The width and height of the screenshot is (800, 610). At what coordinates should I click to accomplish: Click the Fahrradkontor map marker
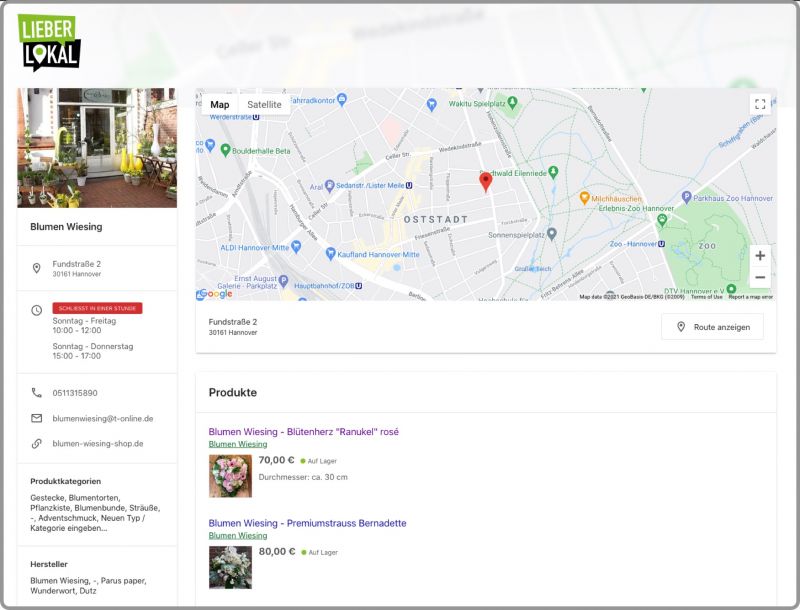pos(342,100)
